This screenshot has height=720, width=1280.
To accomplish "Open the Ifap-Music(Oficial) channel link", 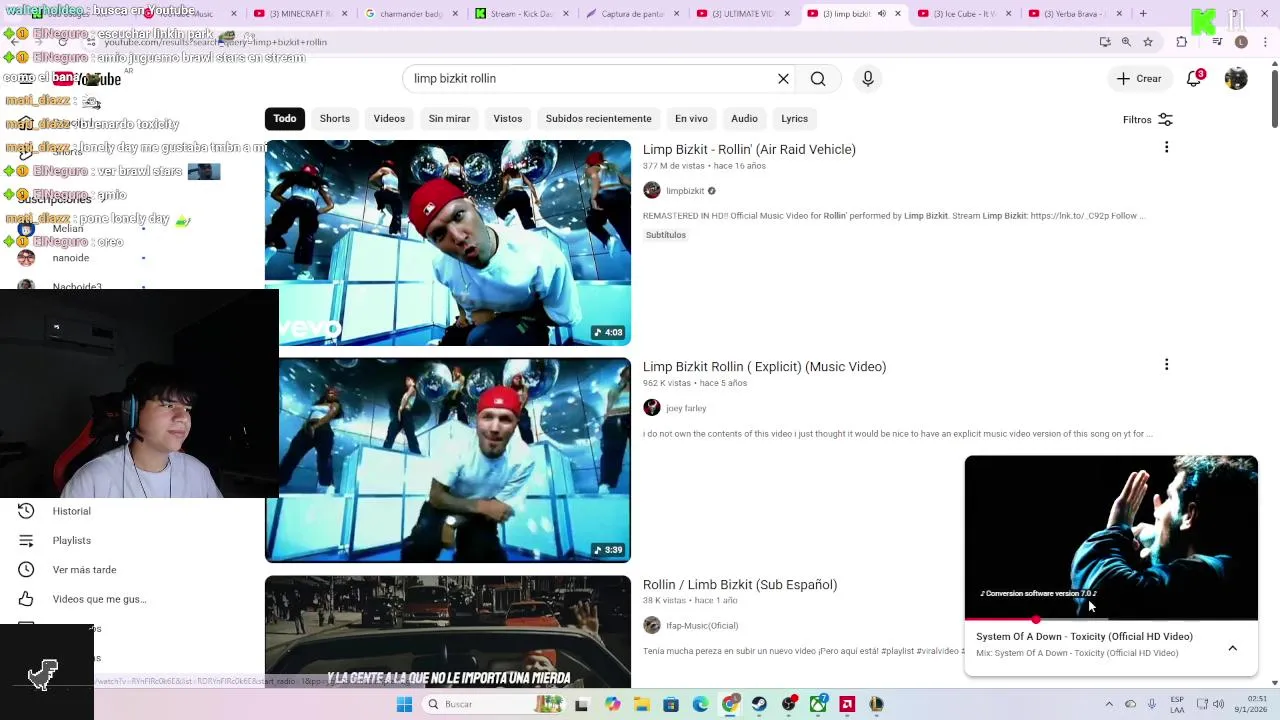I will [702, 626].
